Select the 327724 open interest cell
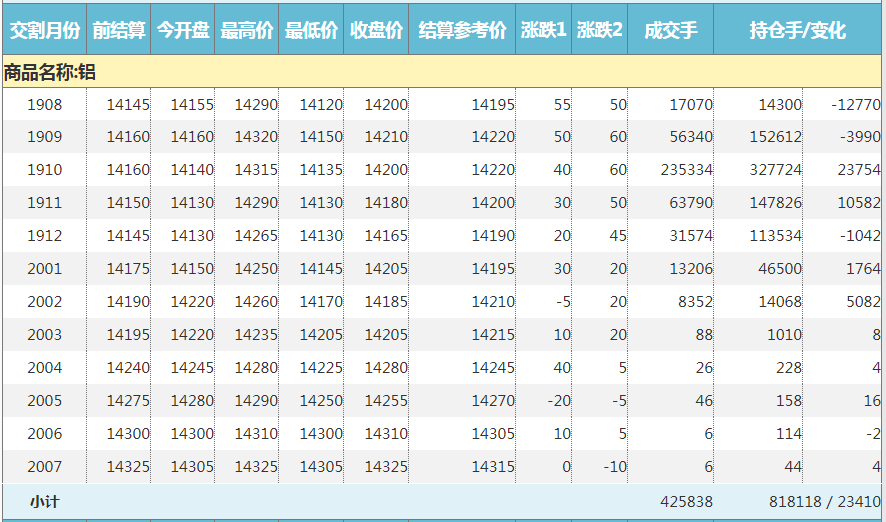Viewport: 886px width, 522px height. [775, 170]
